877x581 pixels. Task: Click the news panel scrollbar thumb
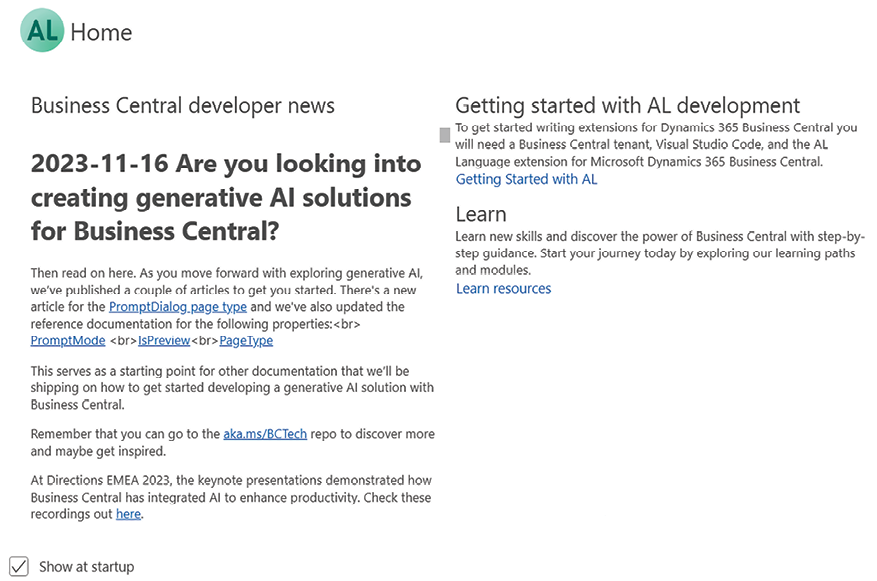pos(445,135)
